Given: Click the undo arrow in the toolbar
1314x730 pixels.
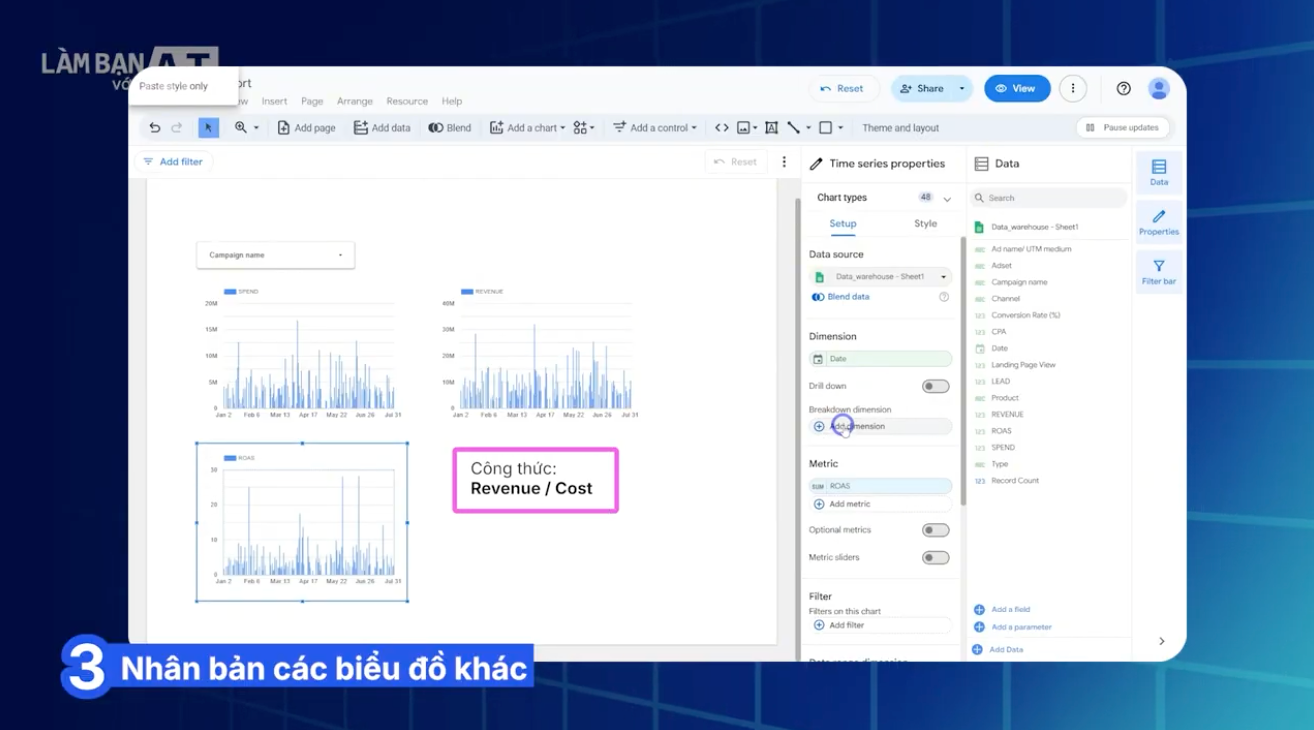Looking at the screenshot, I should pos(154,128).
